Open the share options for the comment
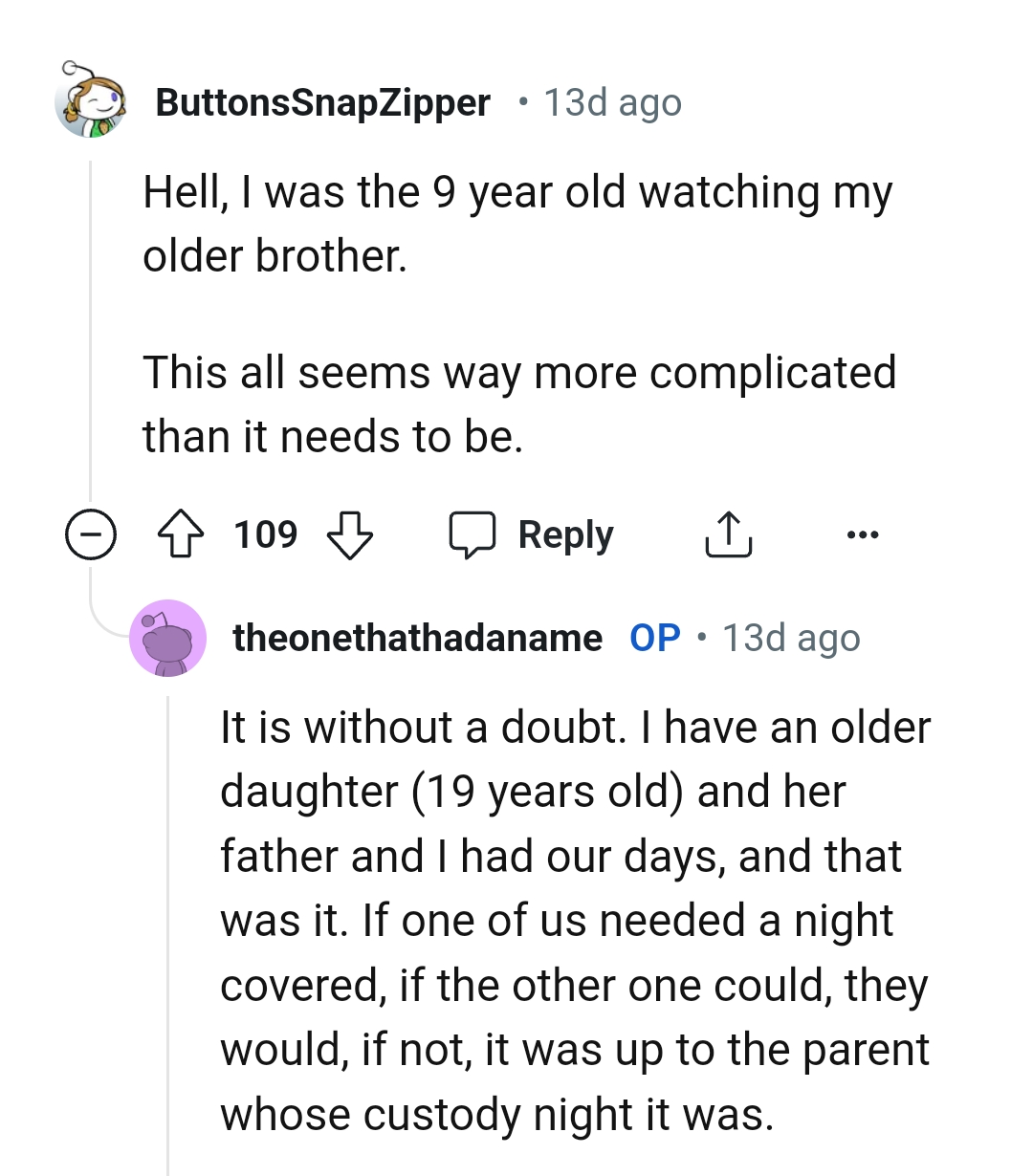This screenshot has width=1033, height=1176. click(x=728, y=534)
